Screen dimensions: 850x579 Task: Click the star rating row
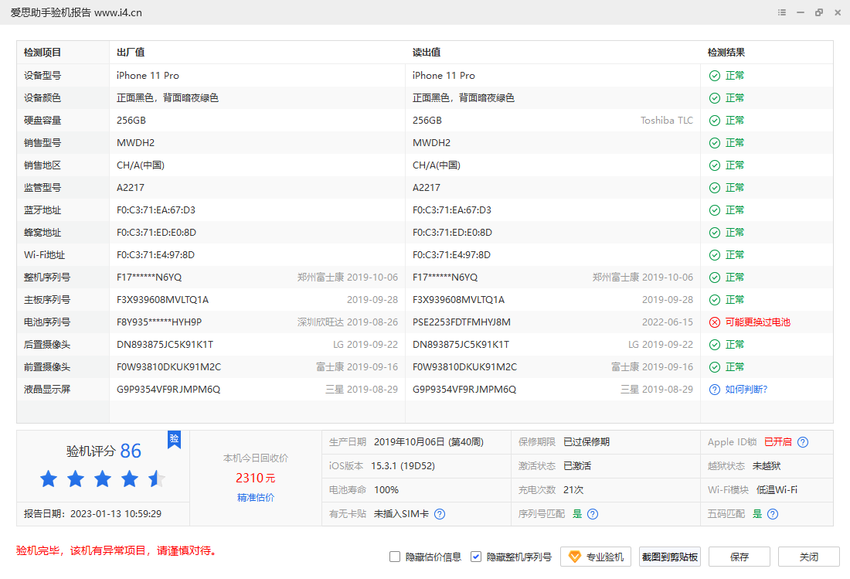(x=102, y=479)
